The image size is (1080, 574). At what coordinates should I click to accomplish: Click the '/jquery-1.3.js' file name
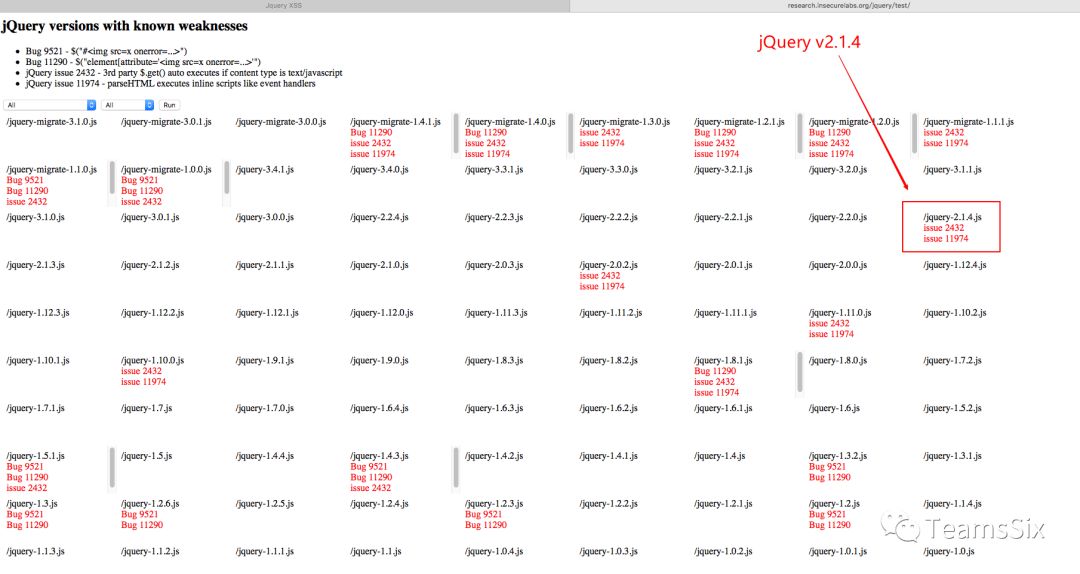(32, 504)
